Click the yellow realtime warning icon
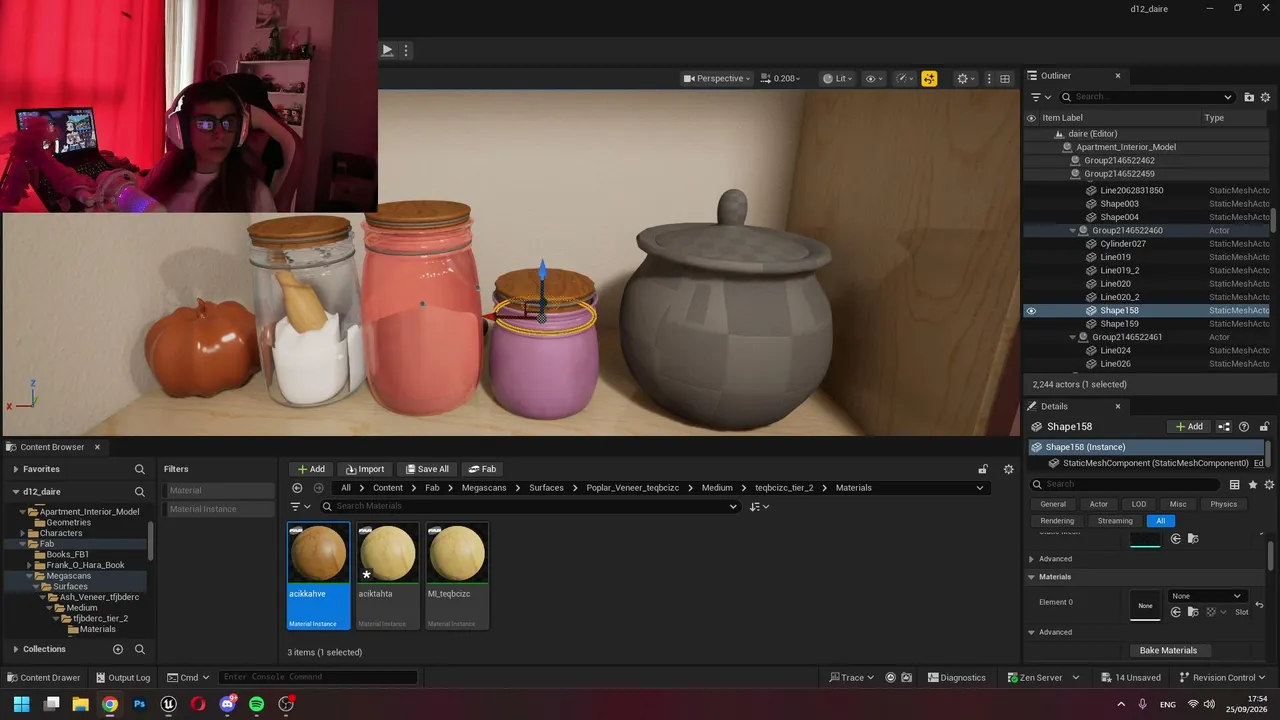This screenshot has height=720, width=1280. [x=929, y=78]
